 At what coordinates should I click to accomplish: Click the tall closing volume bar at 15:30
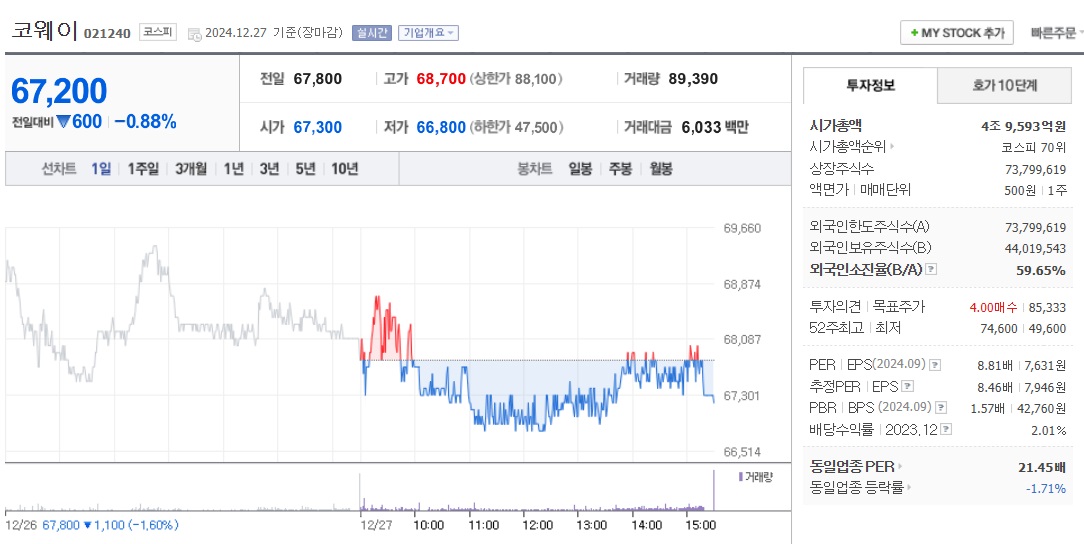[x=713, y=490]
